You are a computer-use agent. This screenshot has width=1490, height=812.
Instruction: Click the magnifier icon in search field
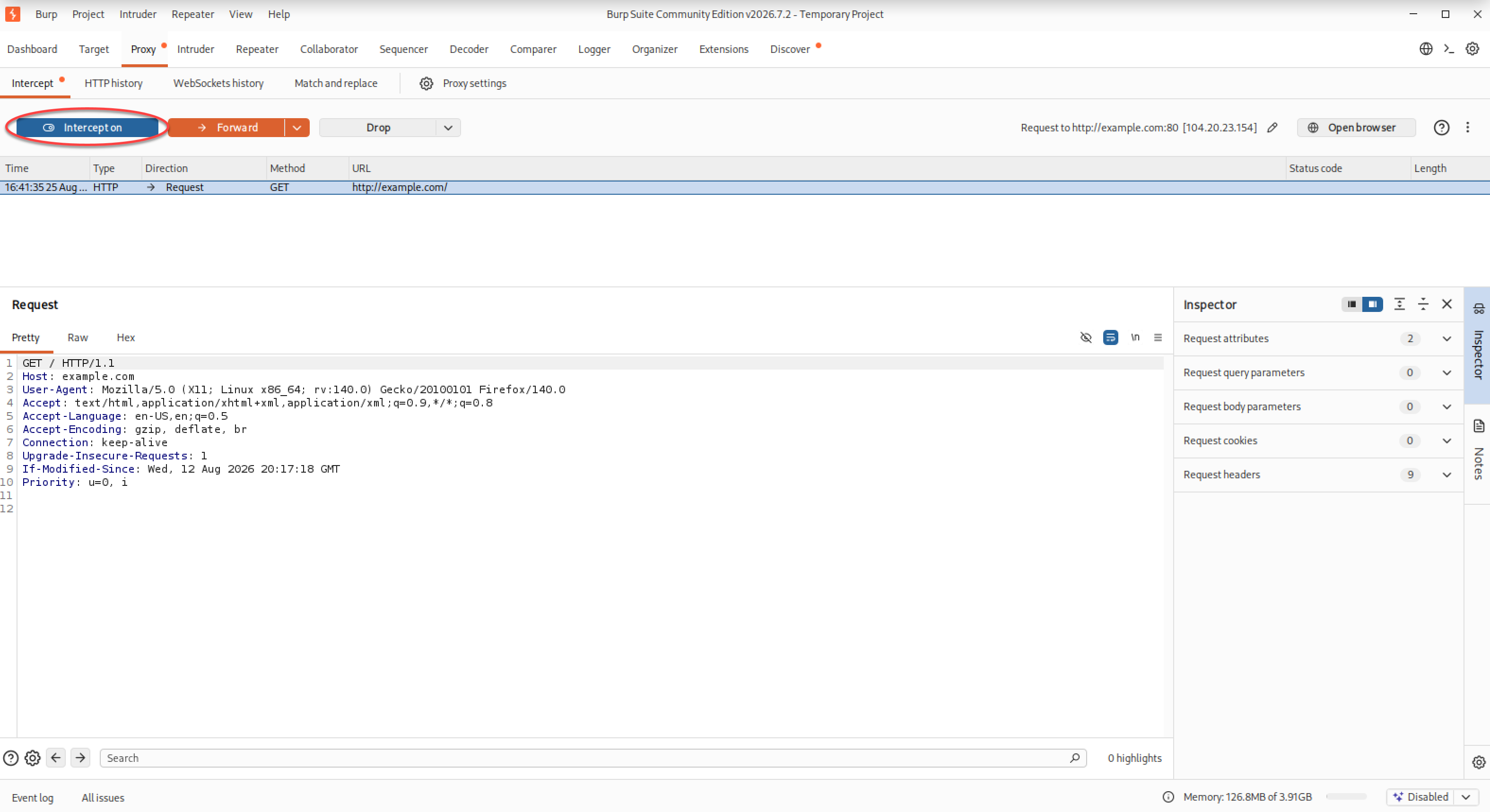[x=1074, y=758]
